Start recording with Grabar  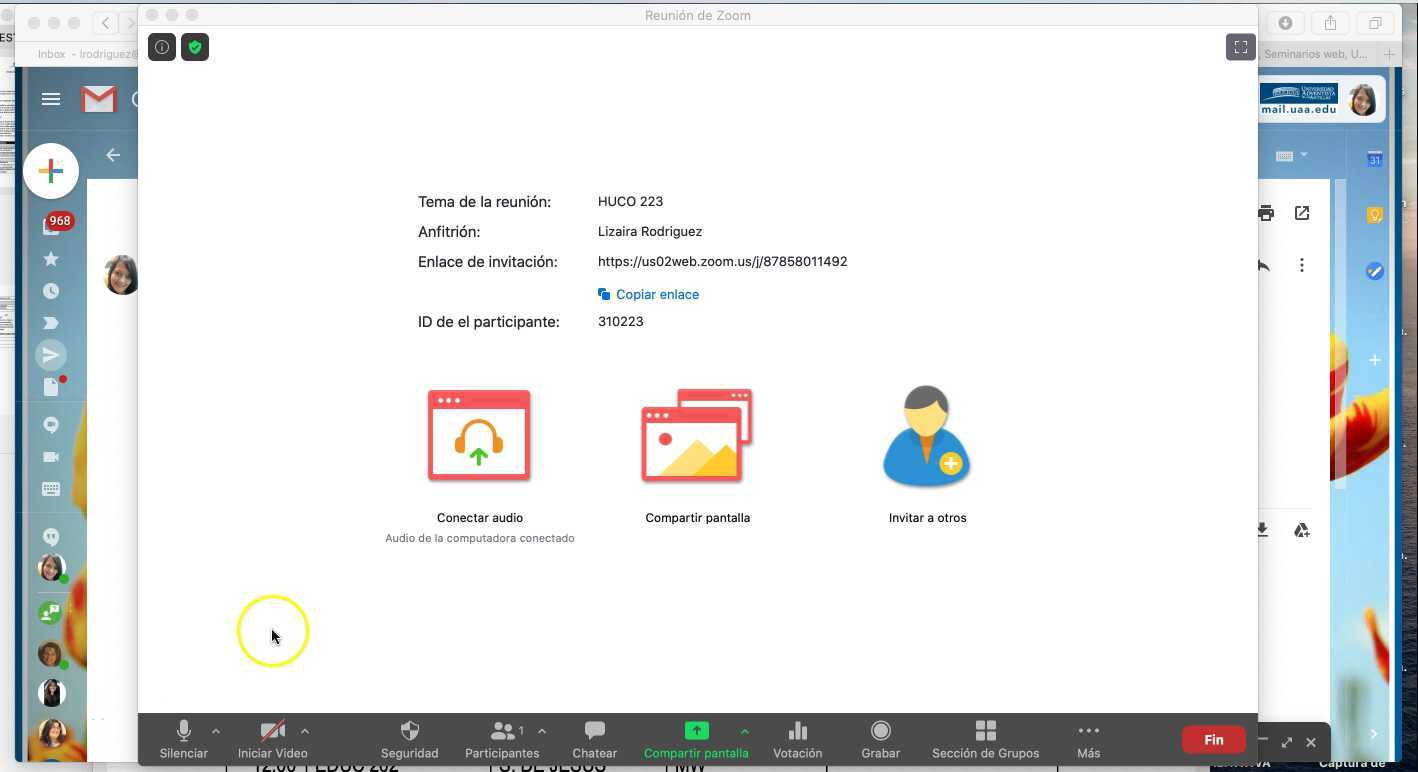pyautogui.click(x=880, y=740)
